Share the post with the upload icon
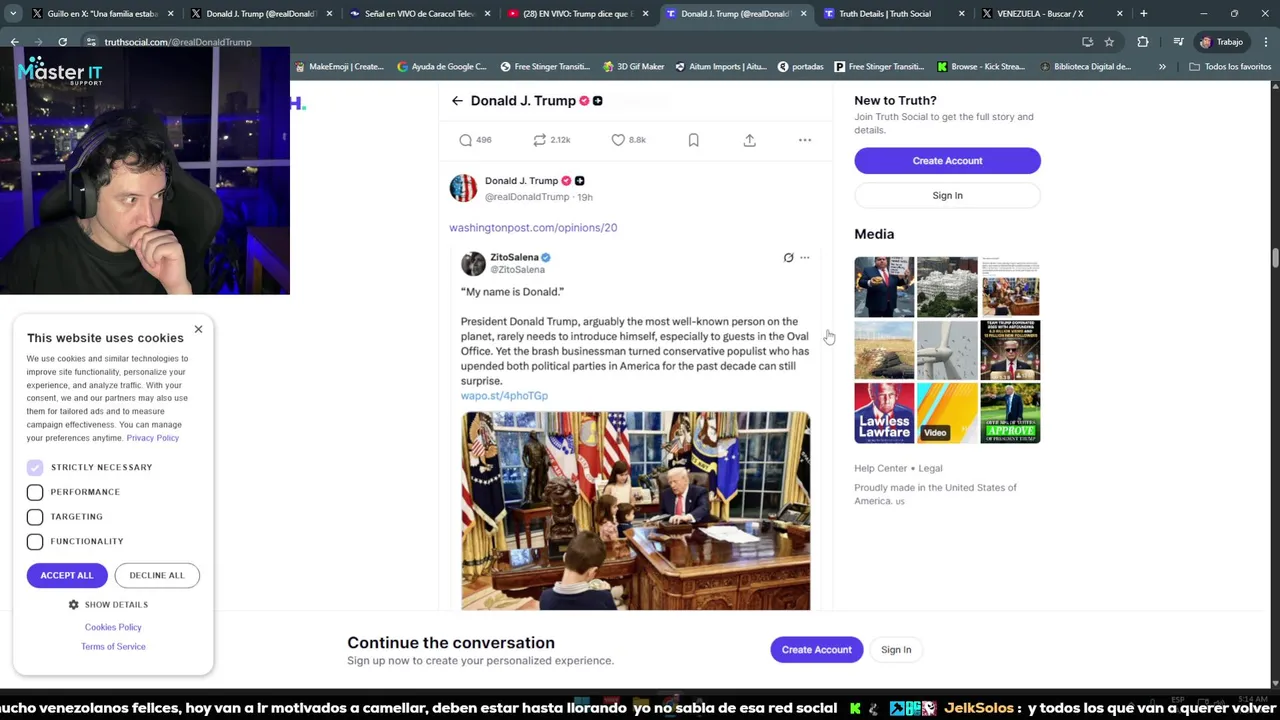This screenshot has width=1280, height=720. coord(749,140)
